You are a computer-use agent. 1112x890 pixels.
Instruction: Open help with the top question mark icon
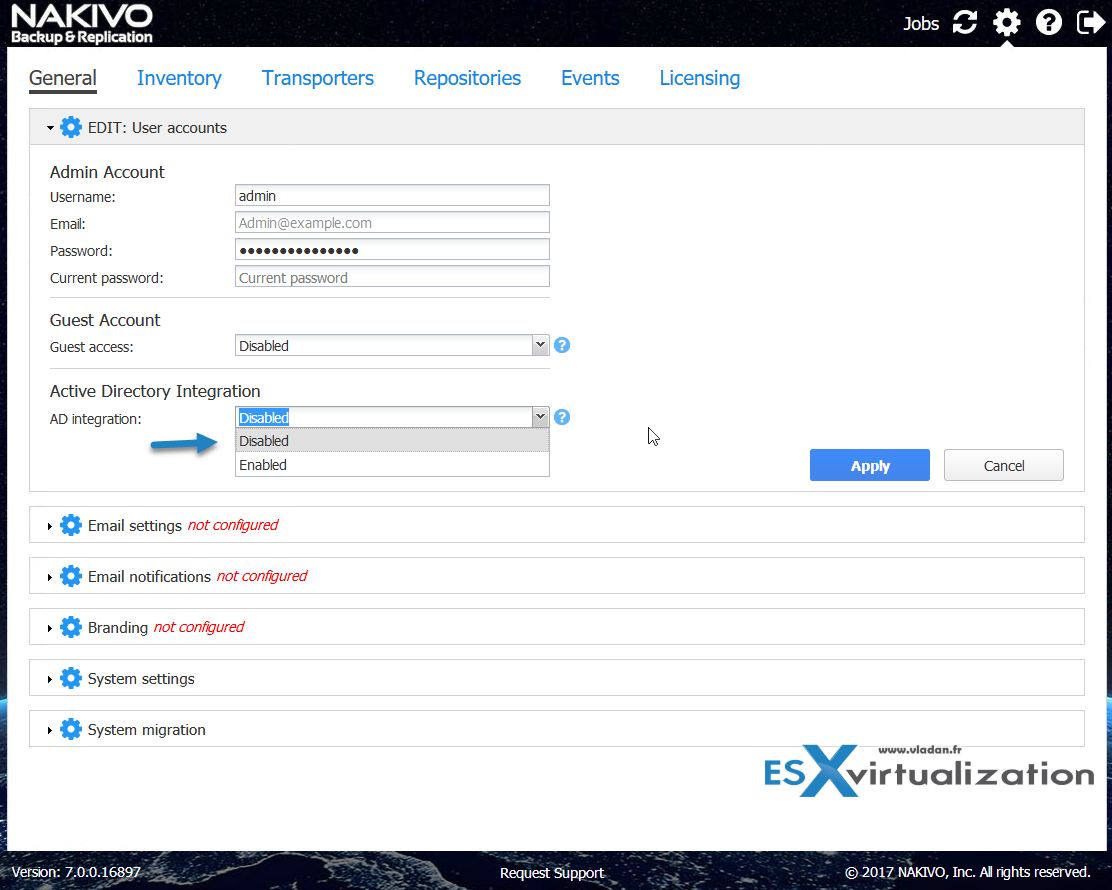(1048, 23)
